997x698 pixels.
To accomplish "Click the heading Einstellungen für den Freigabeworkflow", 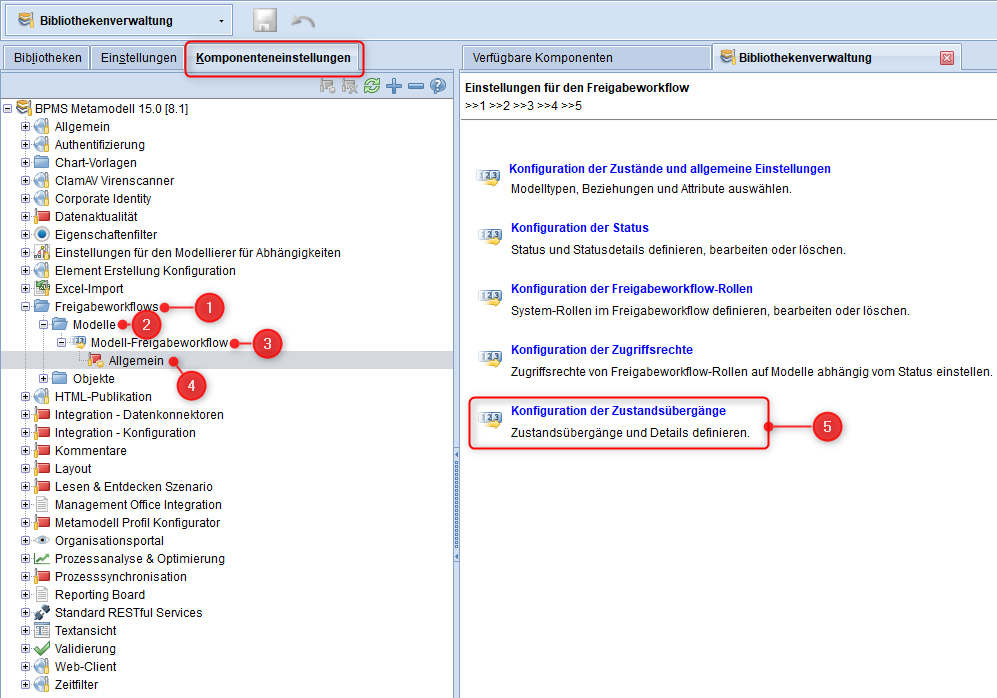I will pyautogui.click(x=577, y=88).
